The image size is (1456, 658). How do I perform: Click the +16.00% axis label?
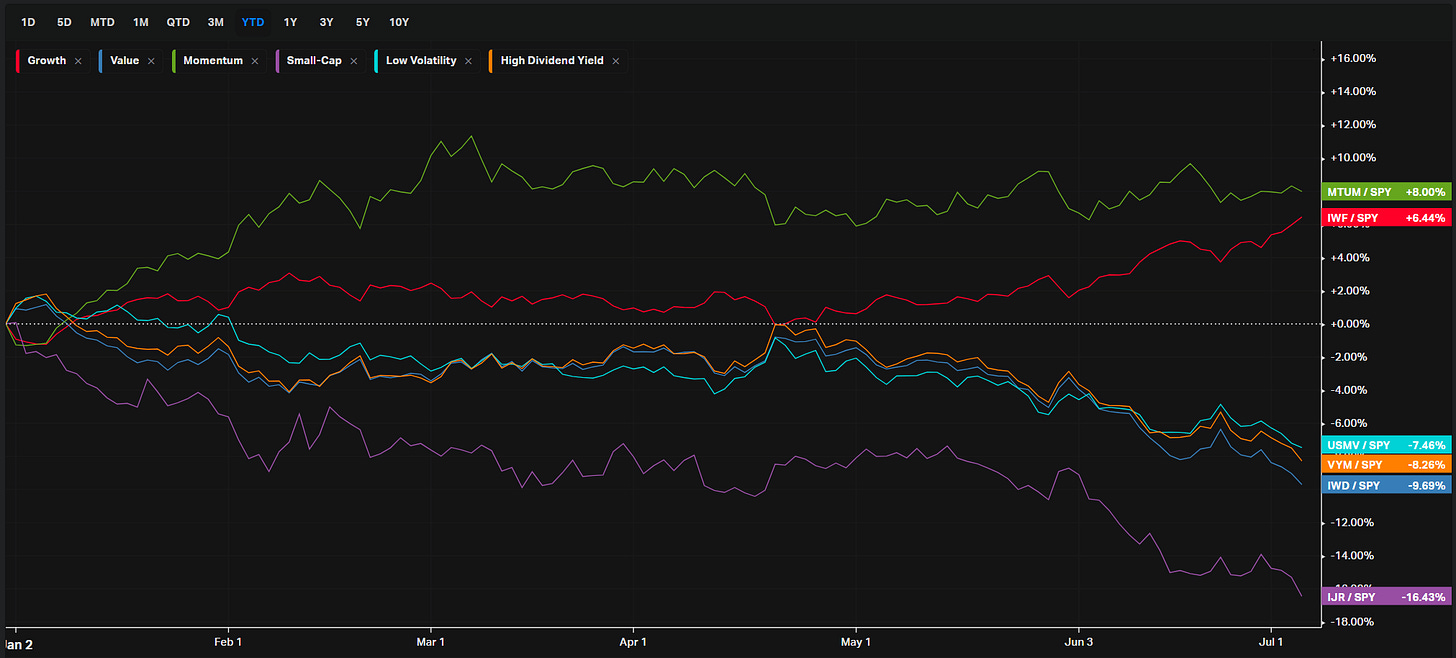point(1353,59)
